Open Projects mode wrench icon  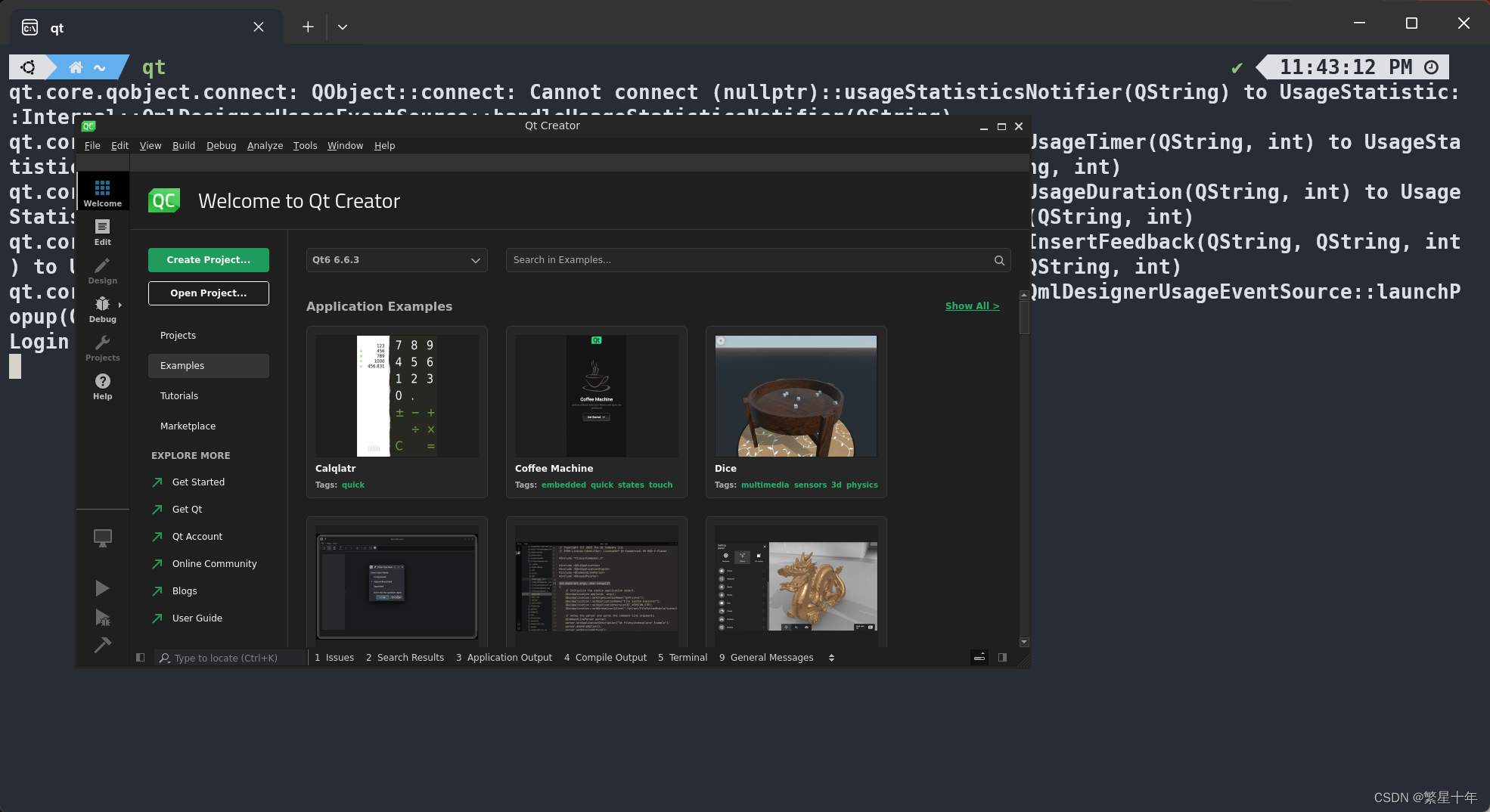[103, 348]
